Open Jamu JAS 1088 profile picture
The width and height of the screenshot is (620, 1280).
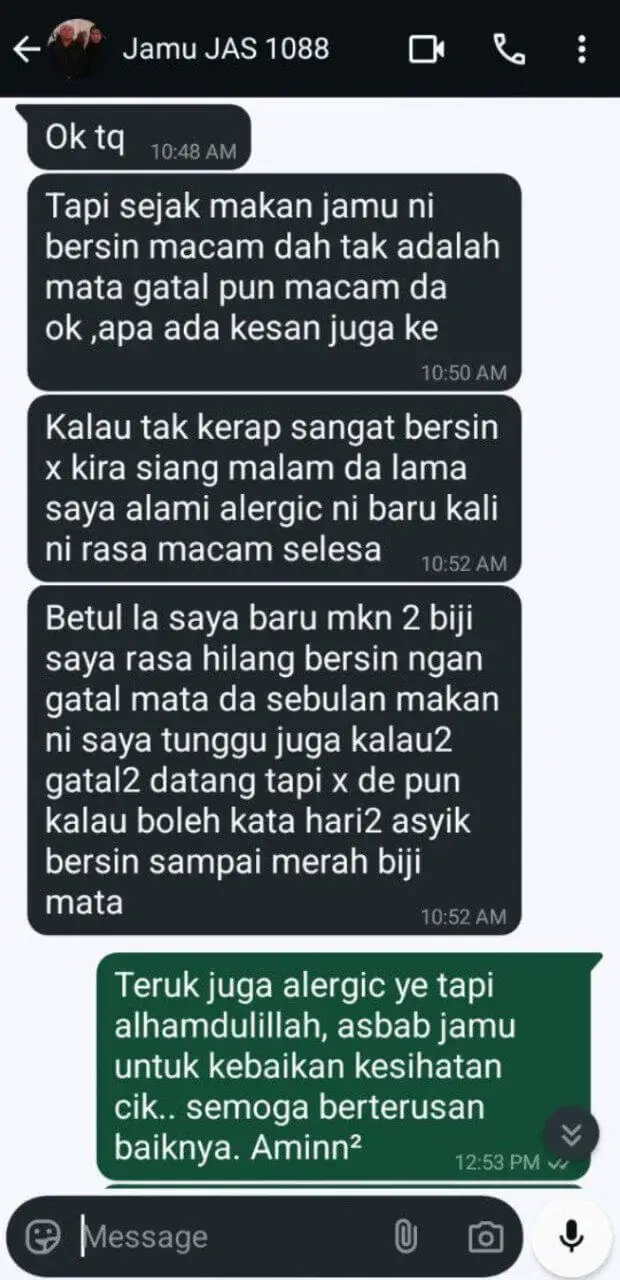tap(78, 49)
